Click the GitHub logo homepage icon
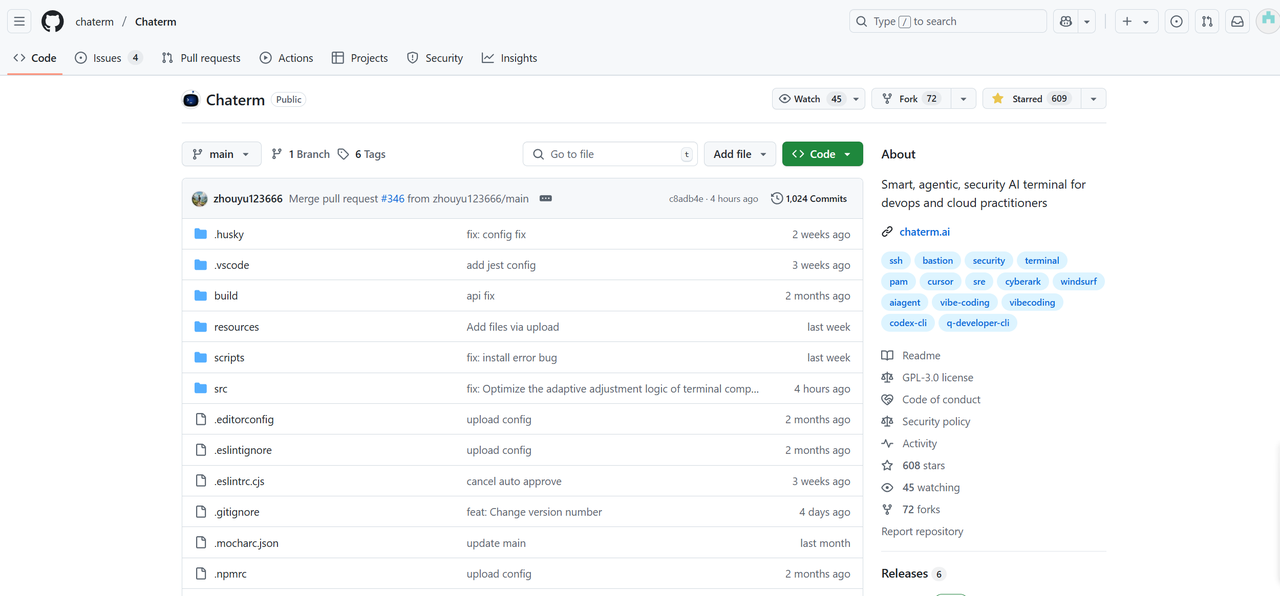 coord(52,21)
